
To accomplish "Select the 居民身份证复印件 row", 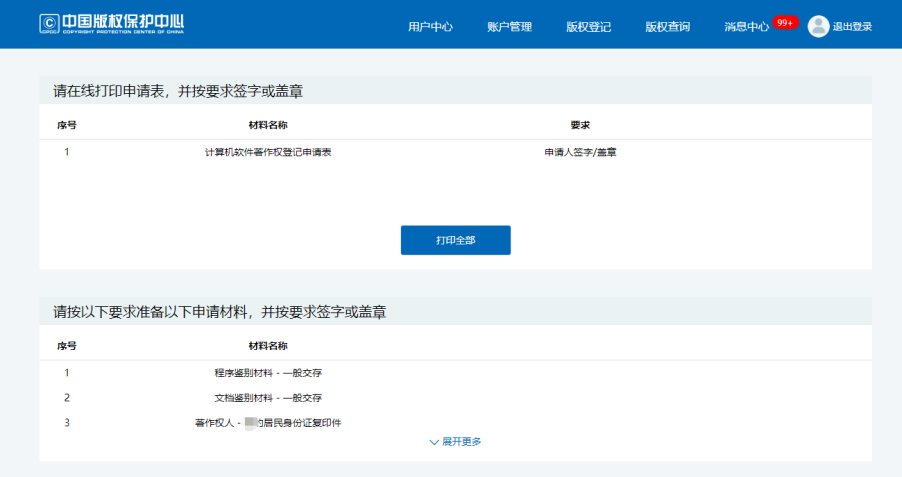I will click(x=456, y=423).
